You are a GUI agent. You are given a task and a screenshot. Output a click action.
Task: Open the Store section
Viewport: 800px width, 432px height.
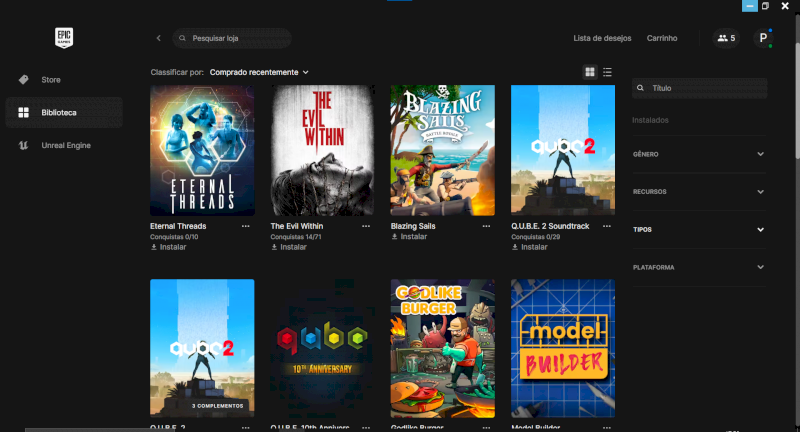click(x=64, y=80)
